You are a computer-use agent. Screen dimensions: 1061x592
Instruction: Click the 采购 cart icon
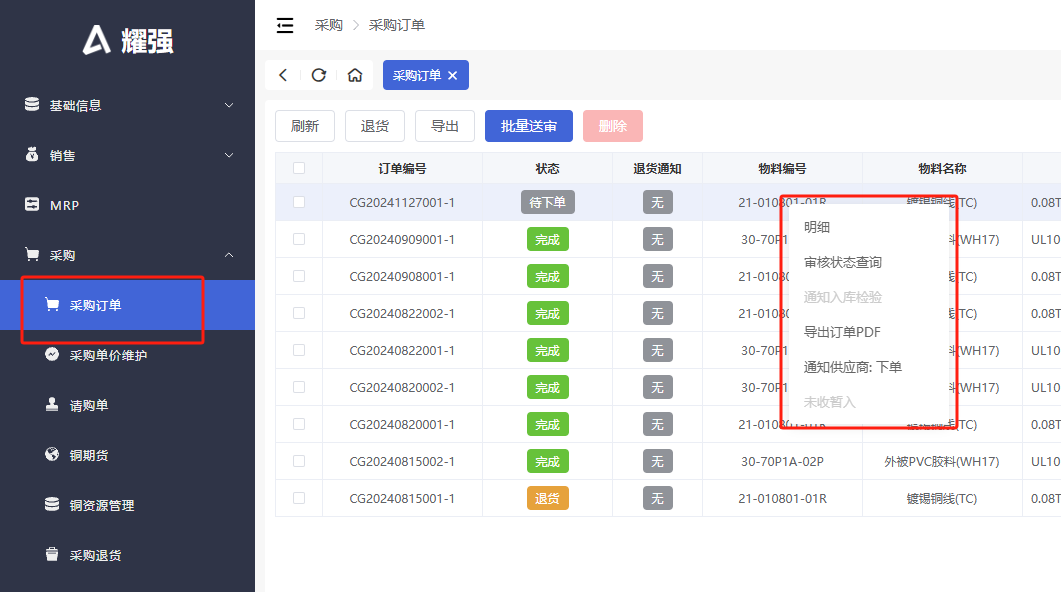[x=32, y=254]
